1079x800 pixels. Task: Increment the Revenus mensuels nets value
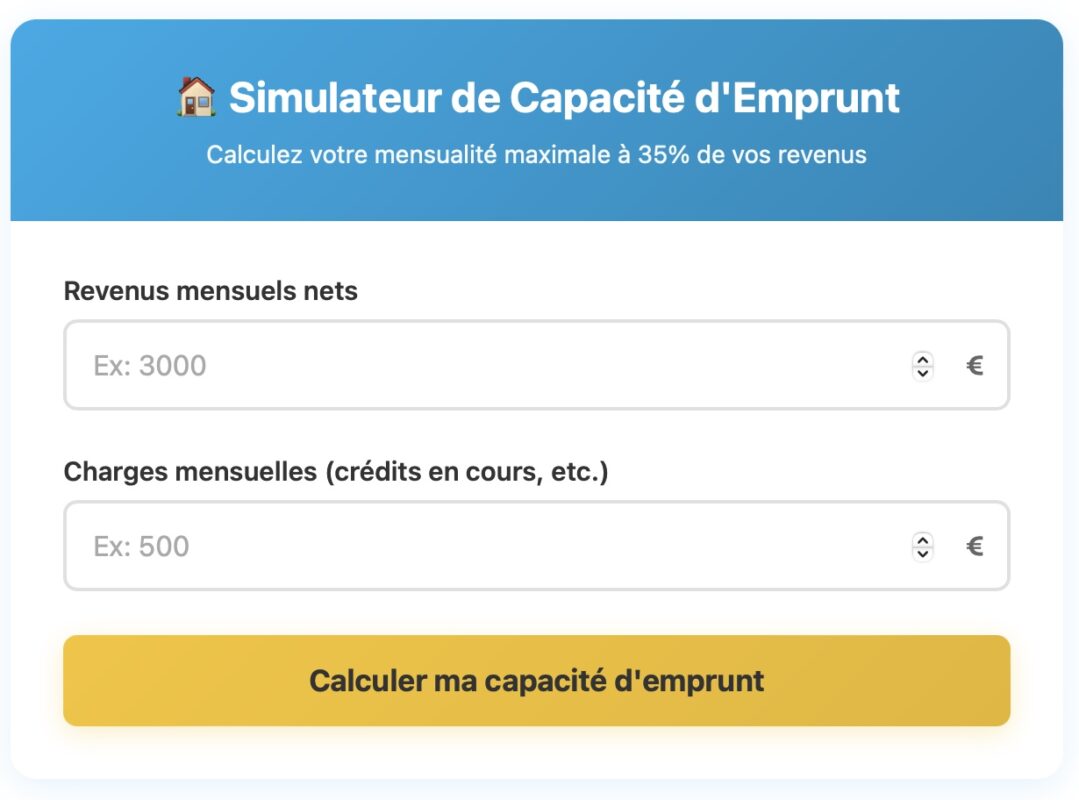click(x=921, y=359)
